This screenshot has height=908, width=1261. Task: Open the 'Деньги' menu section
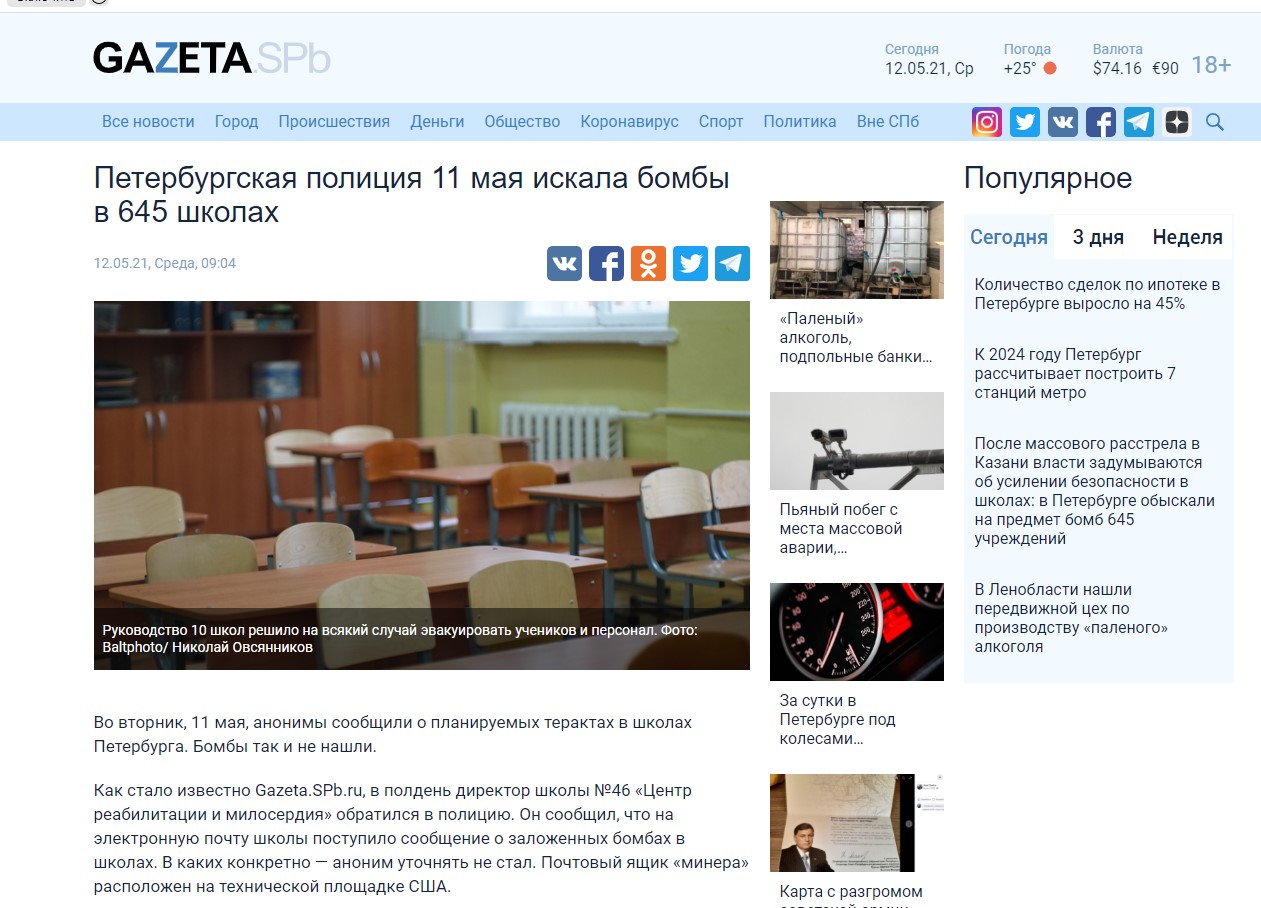437,122
